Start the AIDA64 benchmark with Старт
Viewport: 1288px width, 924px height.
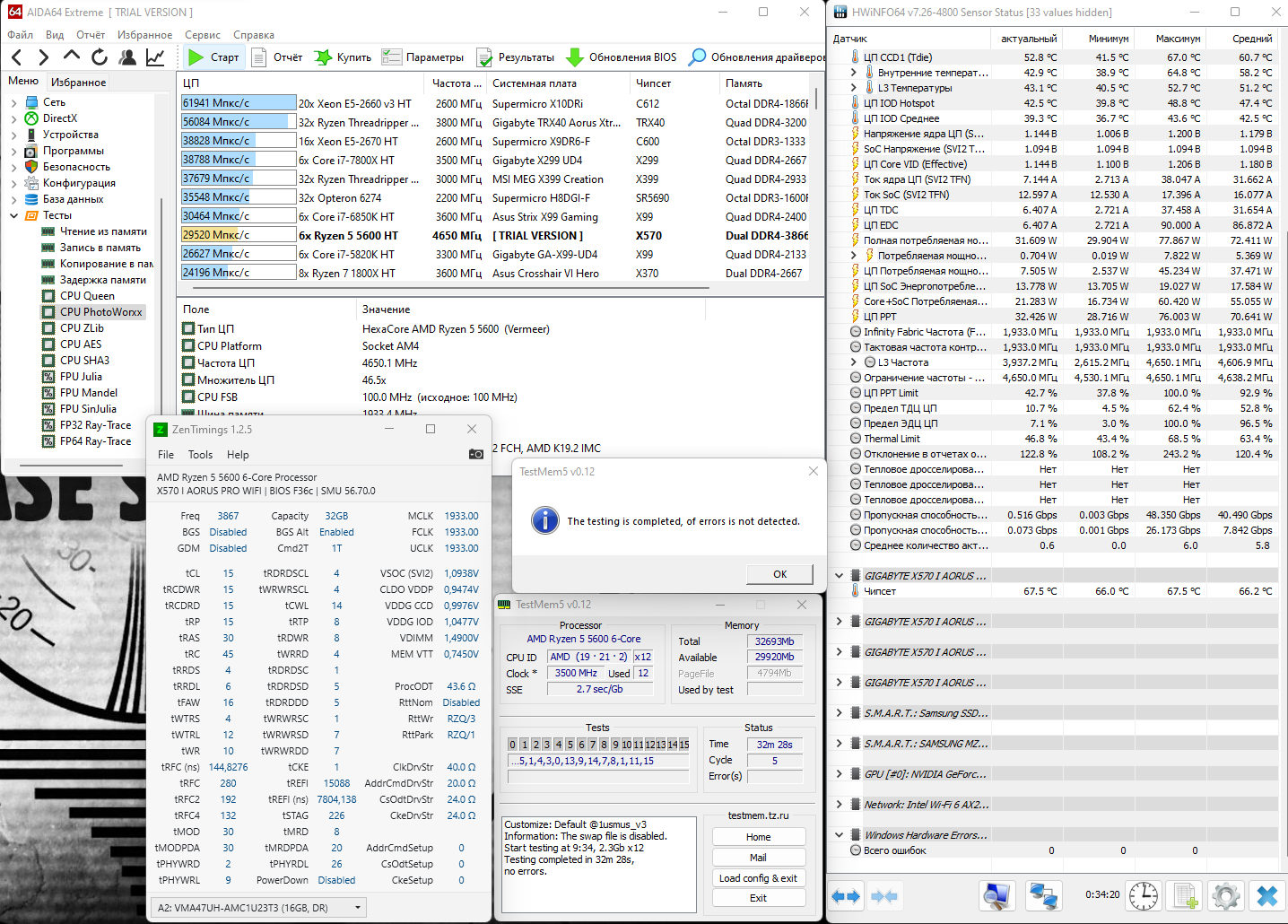(213, 57)
